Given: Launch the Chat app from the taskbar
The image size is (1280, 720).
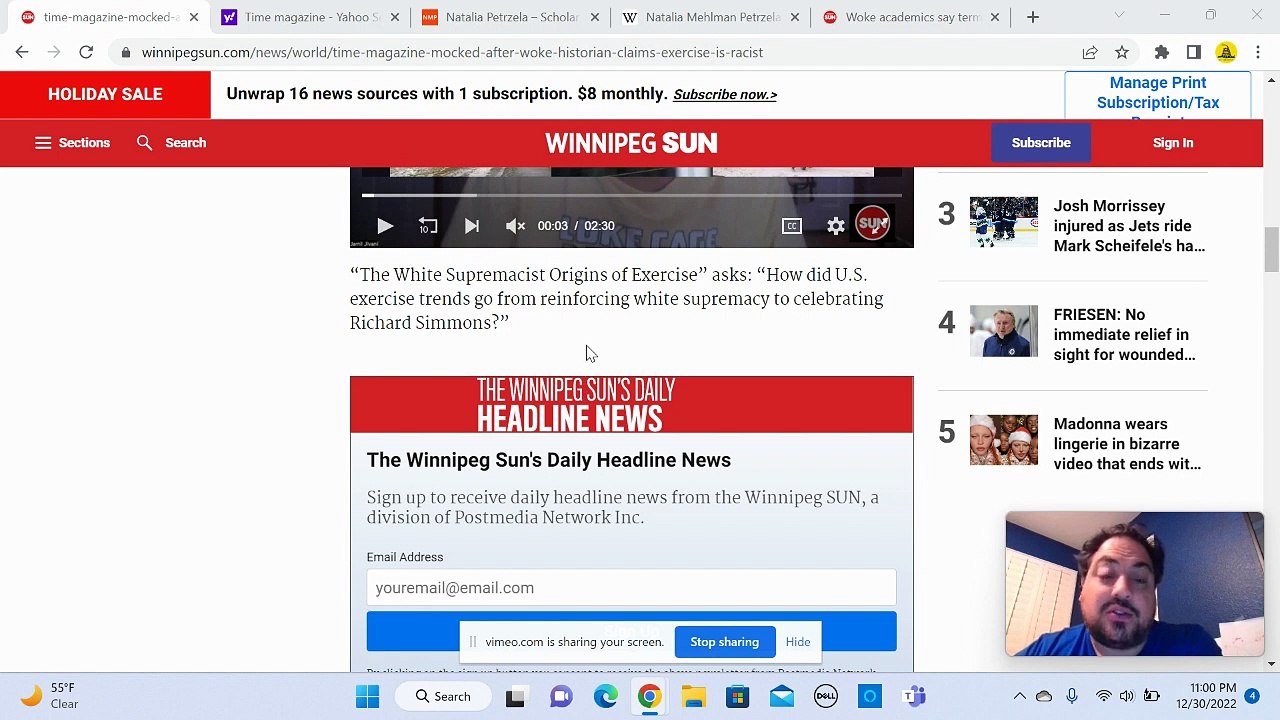Looking at the screenshot, I should [561, 697].
